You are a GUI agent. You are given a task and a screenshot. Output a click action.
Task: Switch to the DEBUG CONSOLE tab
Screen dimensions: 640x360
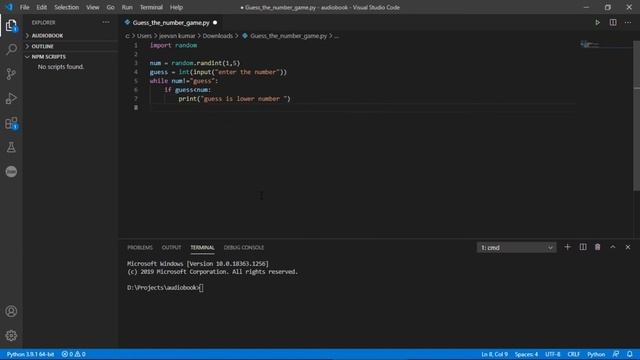(244, 247)
